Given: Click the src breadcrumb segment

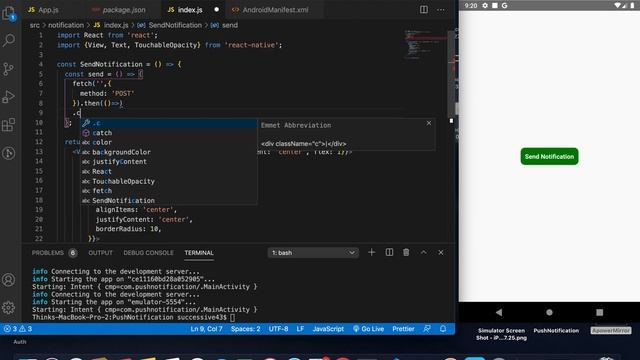Looking at the screenshot, I should [x=35, y=25].
